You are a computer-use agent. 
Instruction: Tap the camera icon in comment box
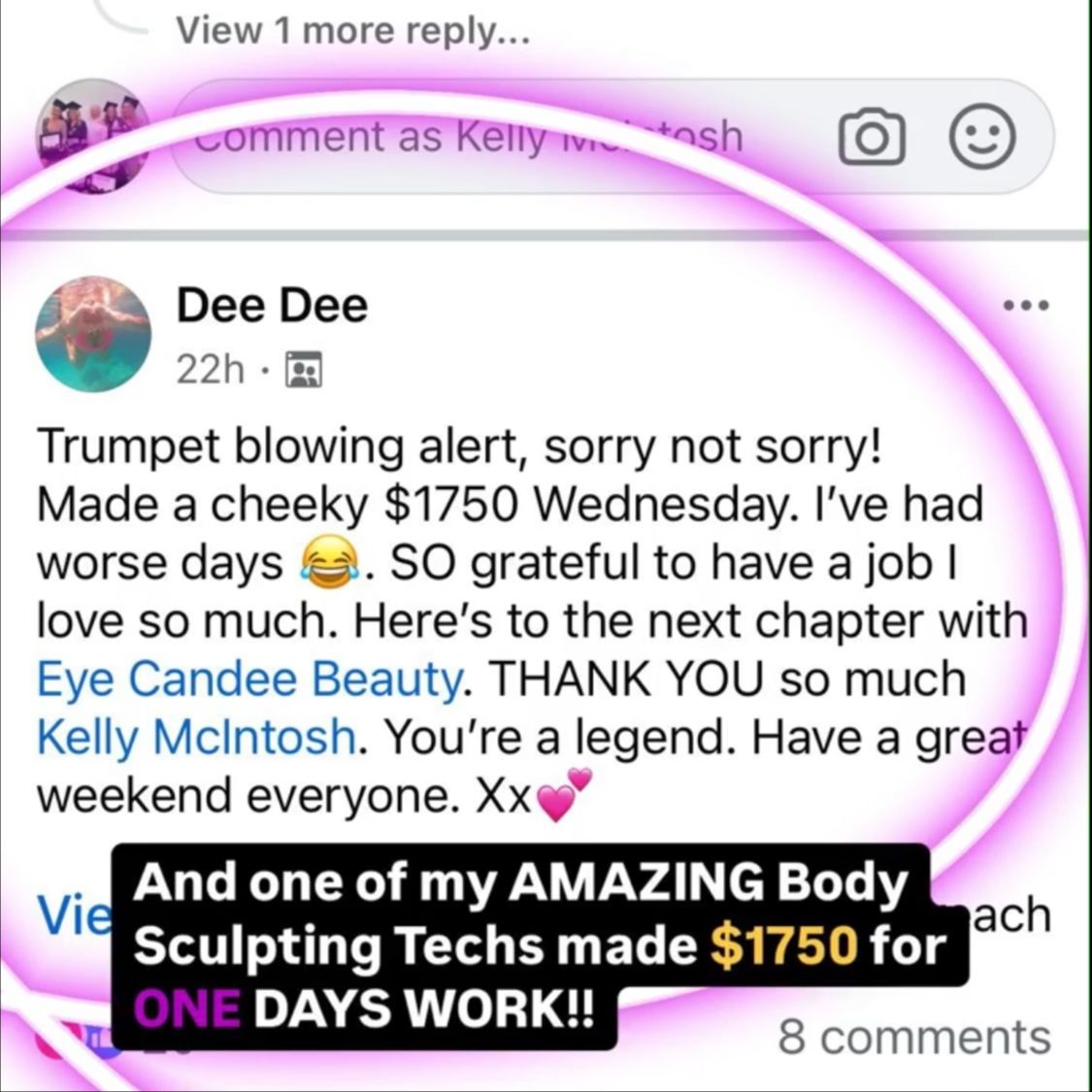(x=872, y=137)
